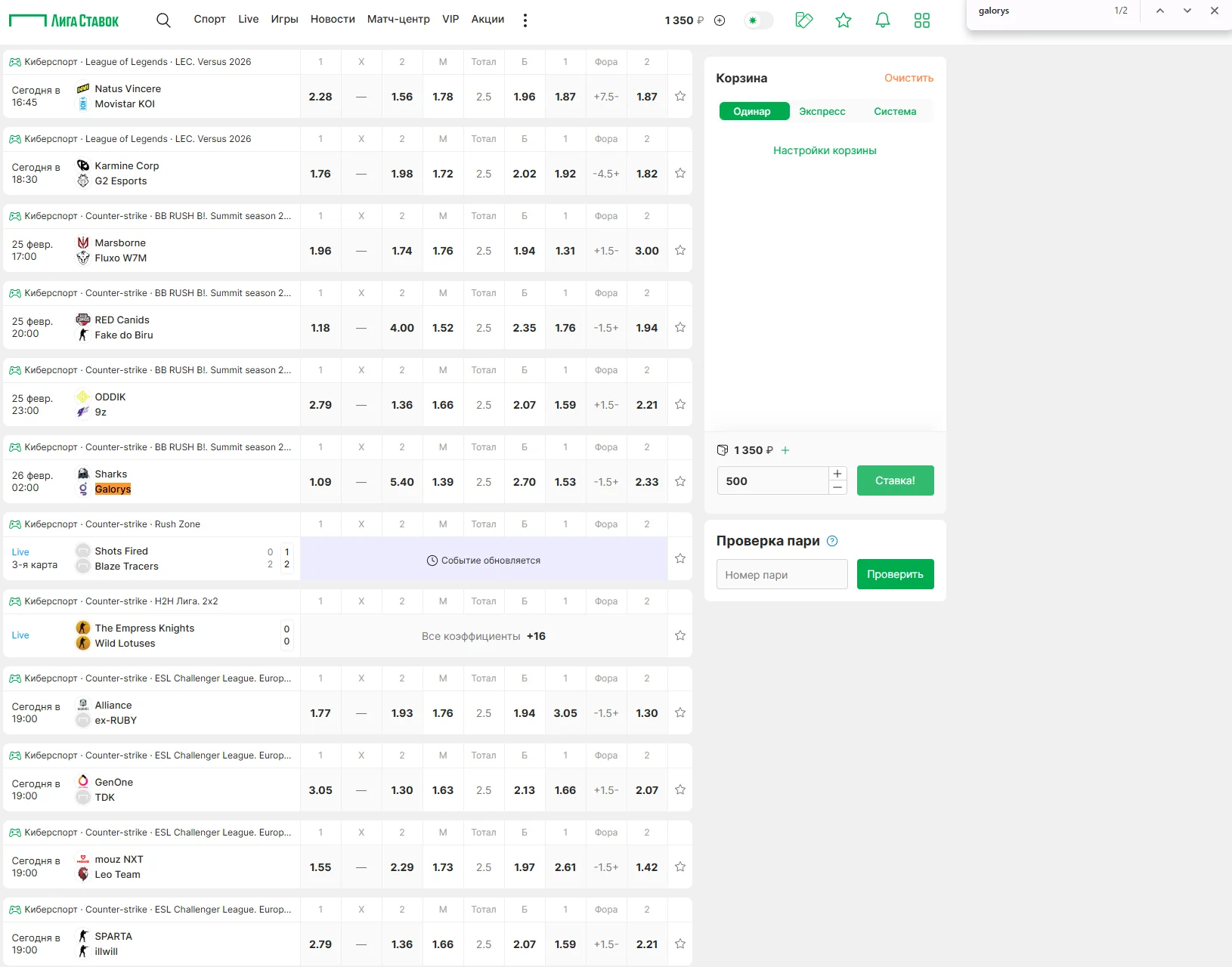Click the find bar text field containing galorys
The height and width of the screenshot is (967, 1232).
(x=1042, y=11)
